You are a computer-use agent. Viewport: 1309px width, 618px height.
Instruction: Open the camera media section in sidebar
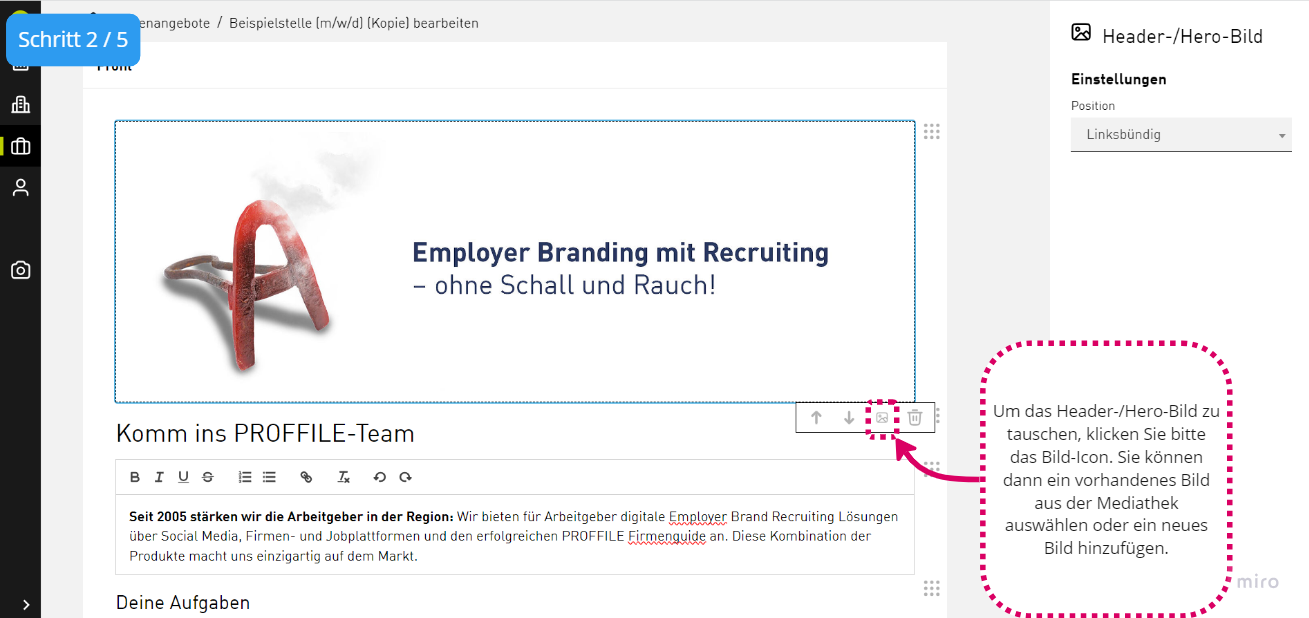coord(20,270)
